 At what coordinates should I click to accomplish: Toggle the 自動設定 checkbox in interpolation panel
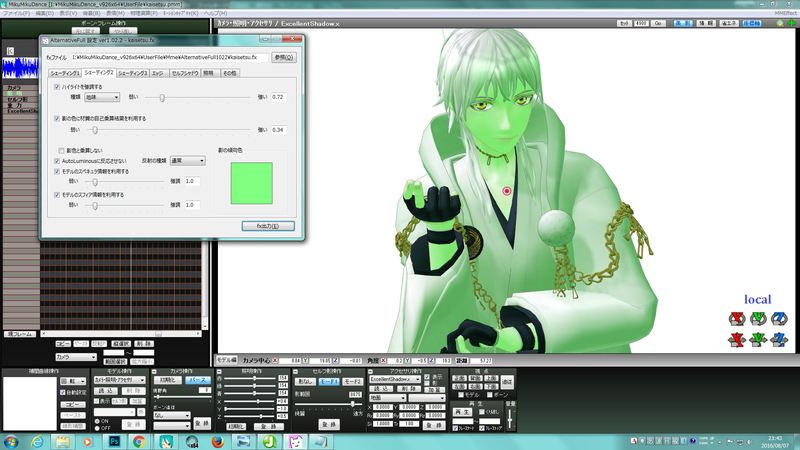click(x=63, y=392)
